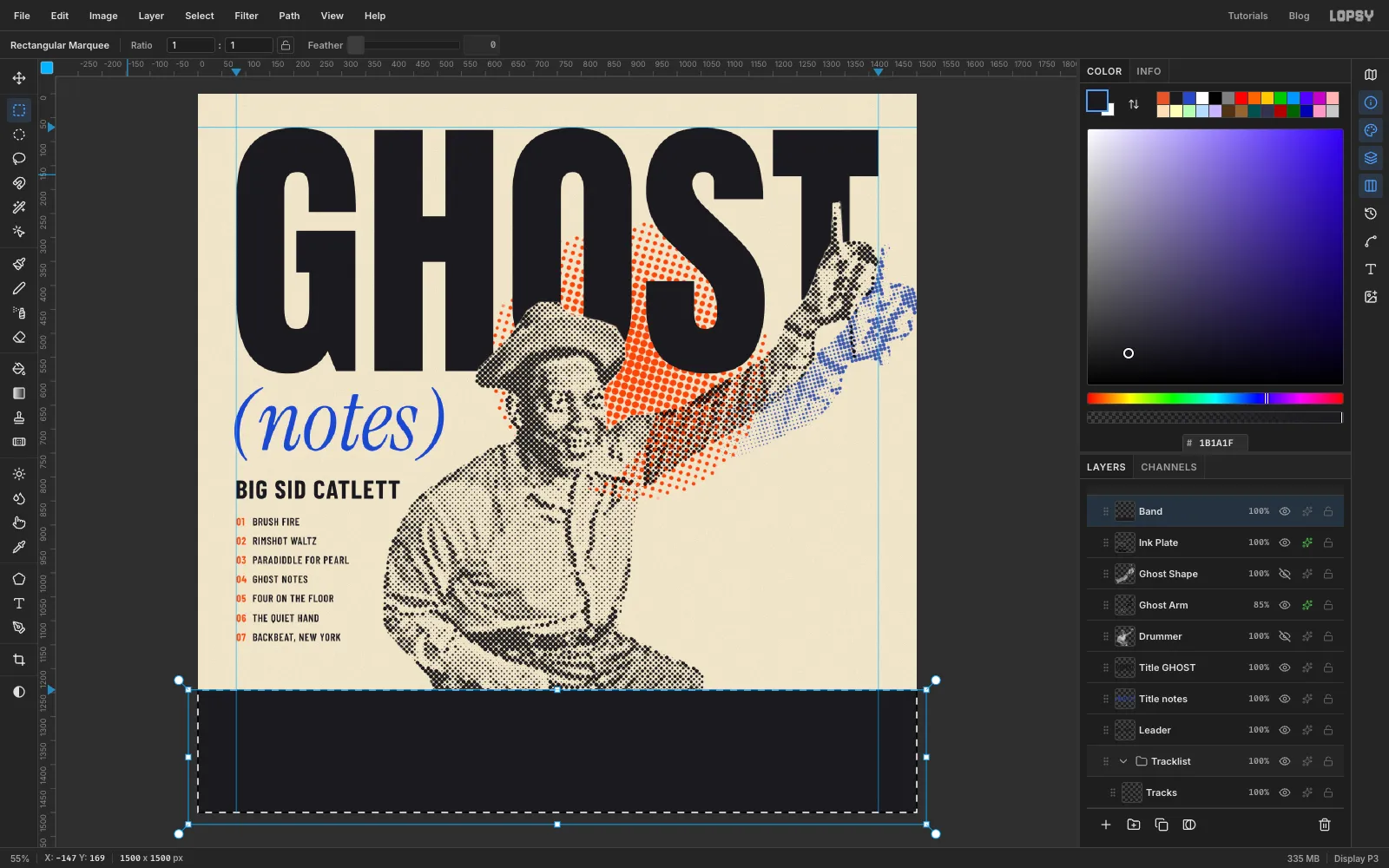Image resolution: width=1389 pixels, height=868 pixels.
Task: Open the Blog link
Action: click(x=1299, y=16)
